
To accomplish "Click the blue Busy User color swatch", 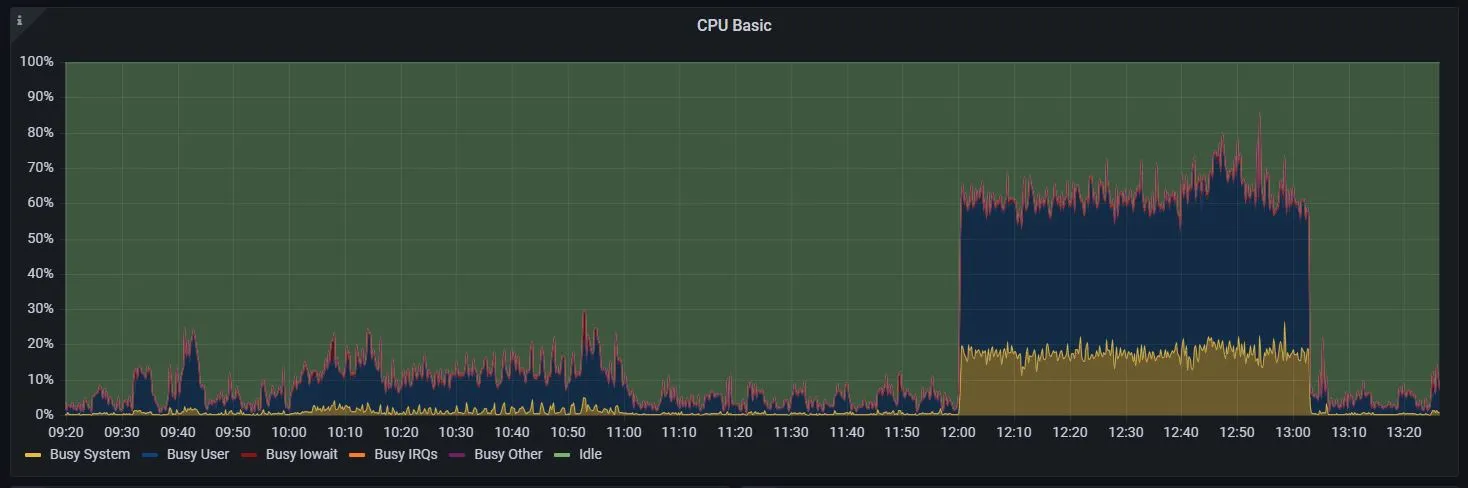I will point(151,456).
